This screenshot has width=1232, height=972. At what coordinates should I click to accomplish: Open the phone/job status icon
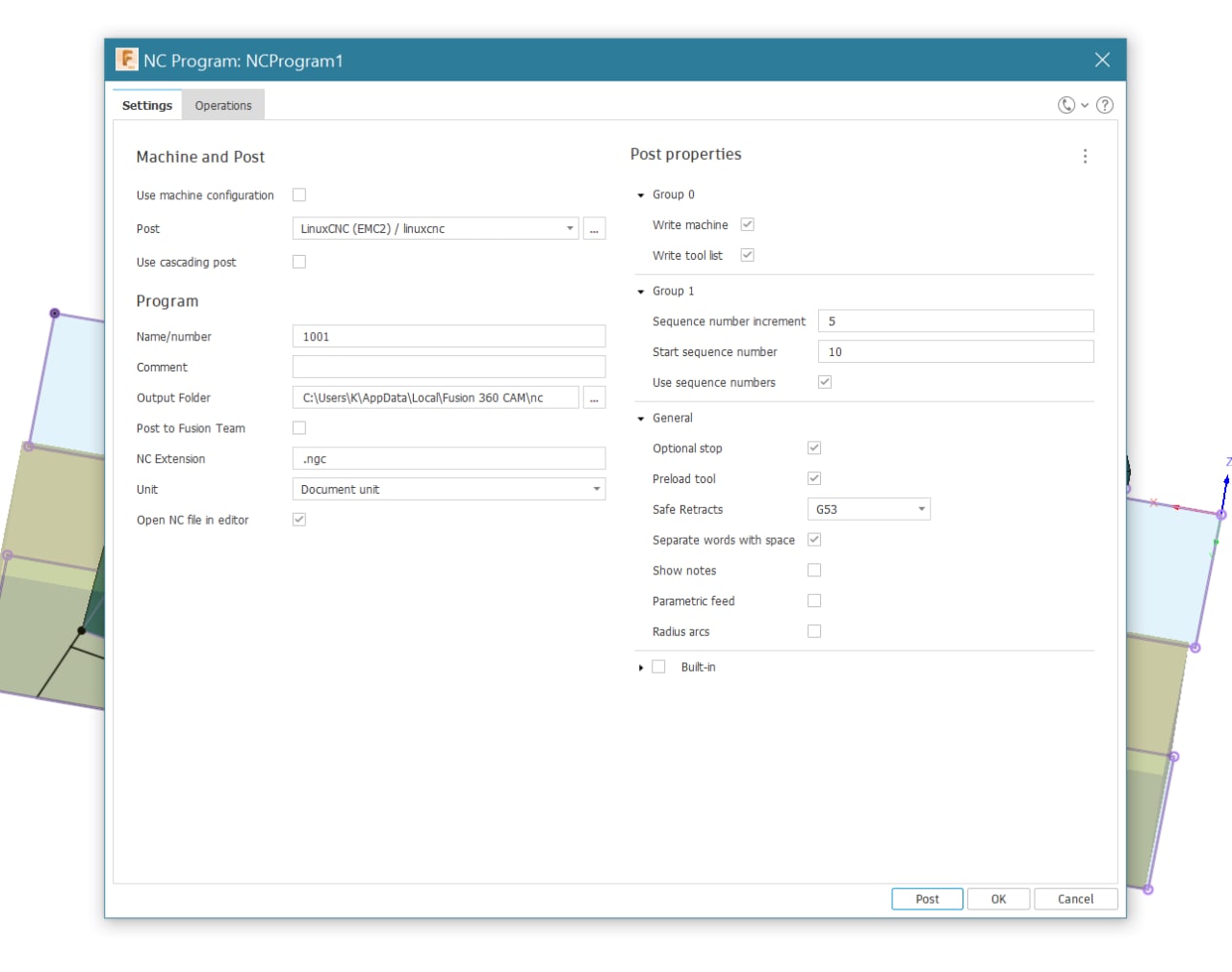pos(1066,105)
